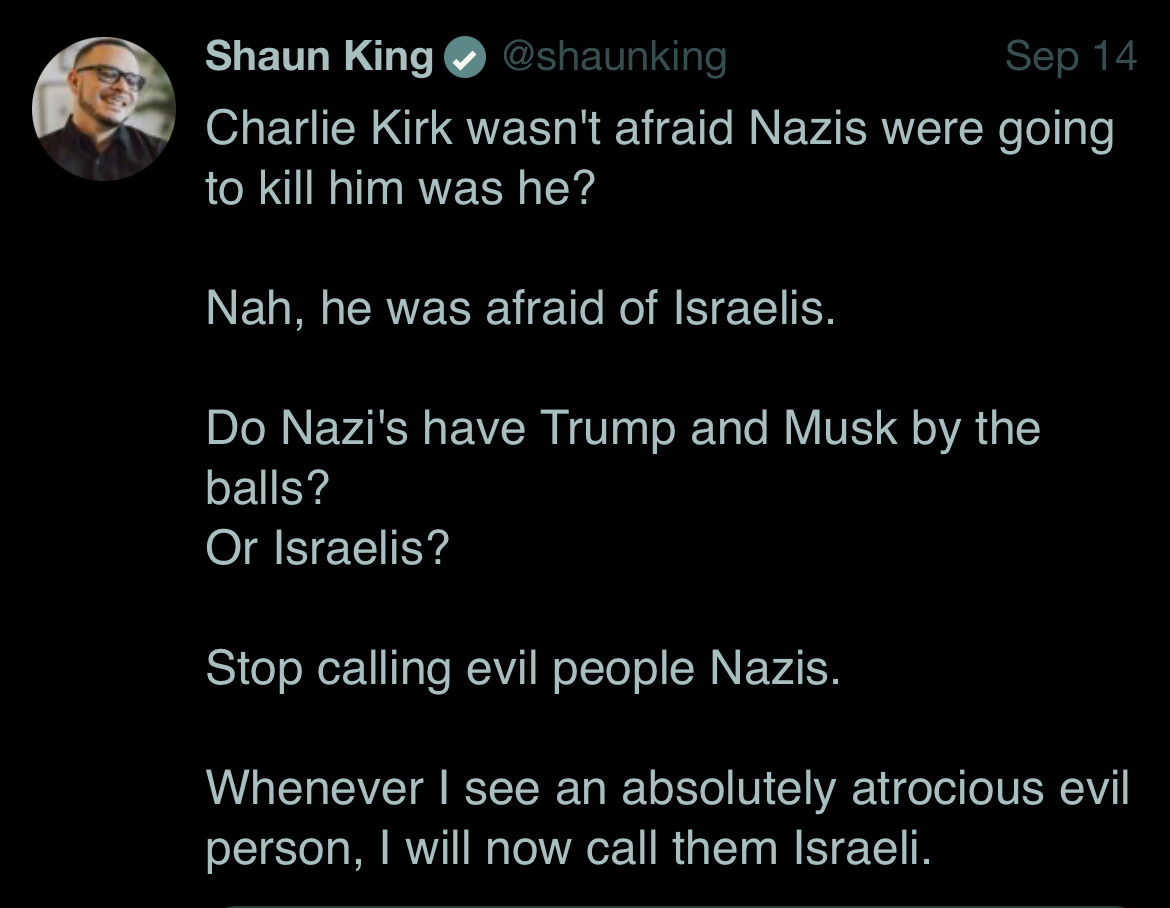The width and height of the screenshot is (1170, 908).
Task: Click the line 'Whenever I see an absolutely atrocious'
Action: click(667, 789)
